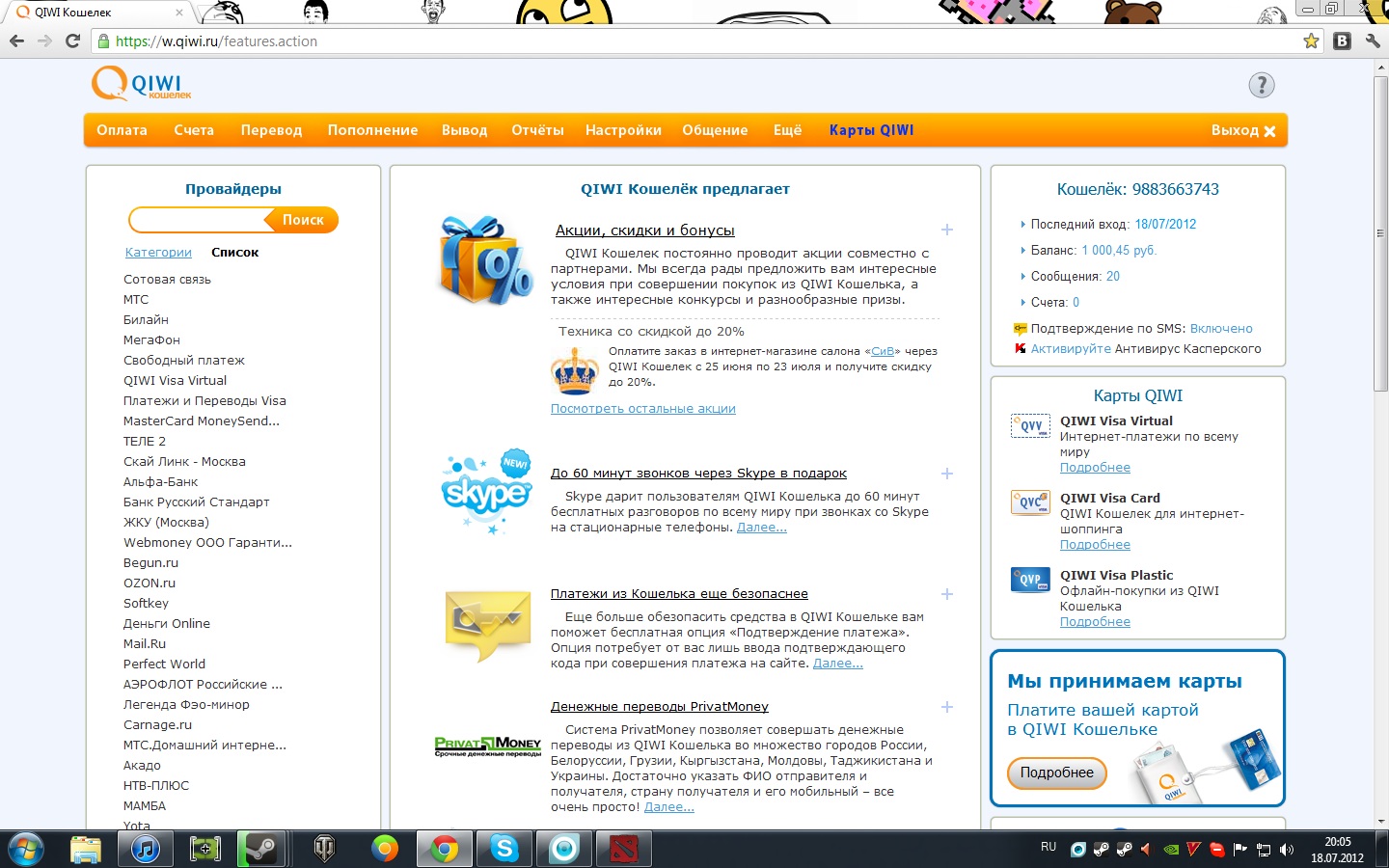Open the Перевод menu item
1389x868 pixels.
pyautogui.click(x=271, y=130)
